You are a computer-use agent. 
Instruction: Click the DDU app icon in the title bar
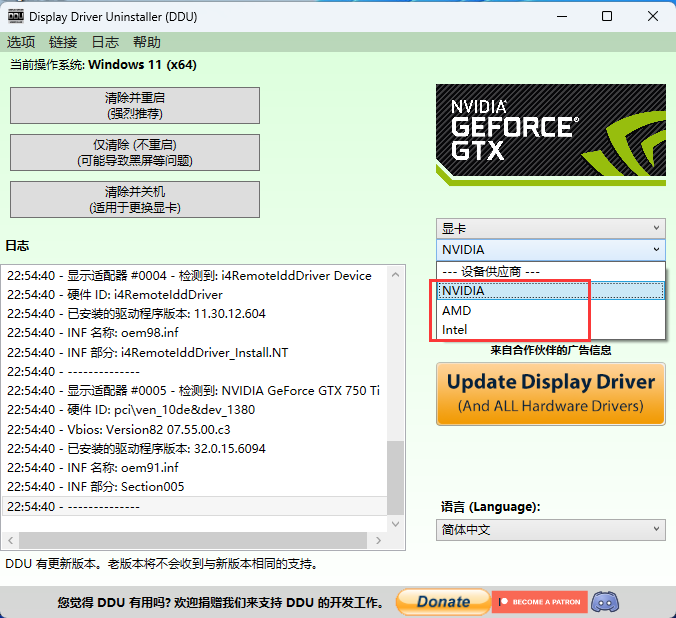pyautogui.click(x=16, y=16)
